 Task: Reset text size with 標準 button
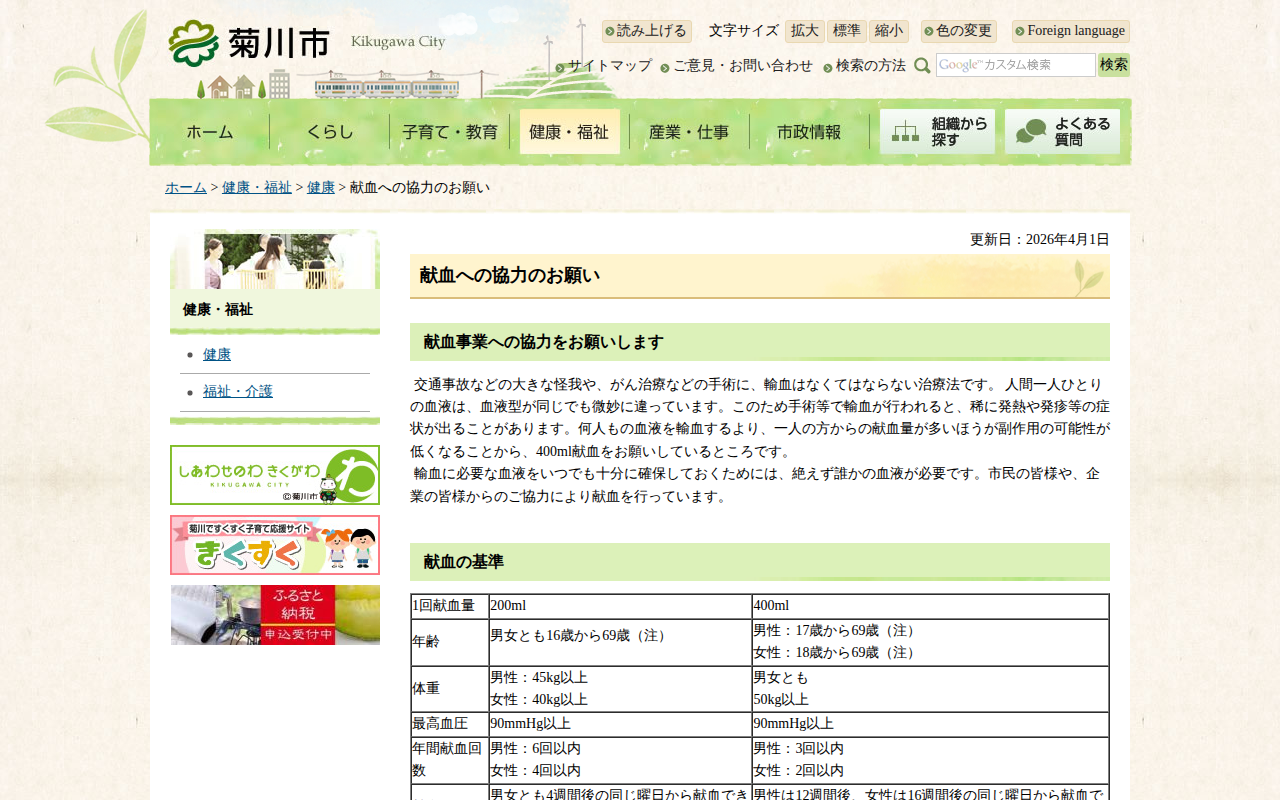(x=847, y=31)
